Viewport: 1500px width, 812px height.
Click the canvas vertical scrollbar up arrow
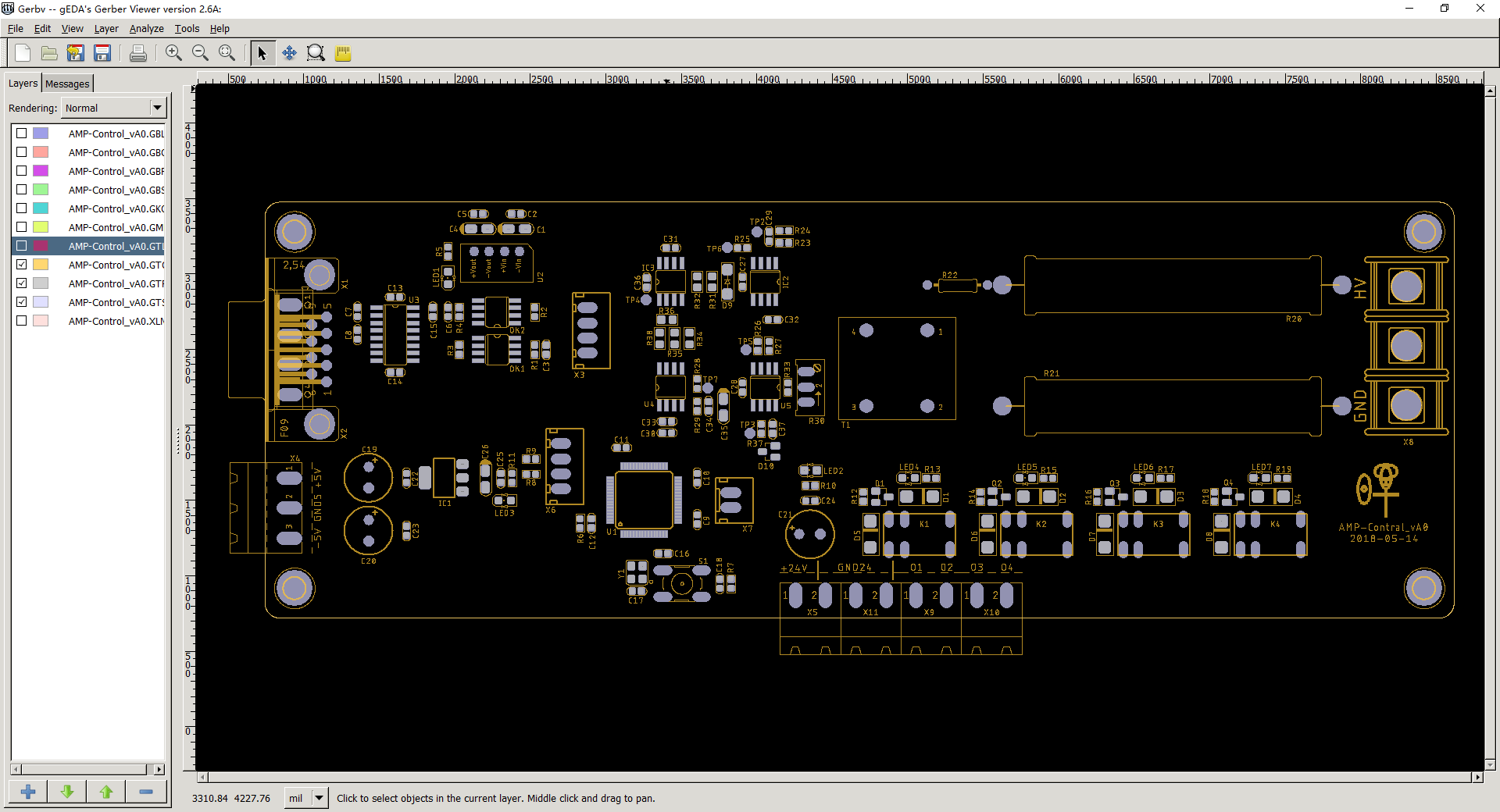(x=1490, y=90)
